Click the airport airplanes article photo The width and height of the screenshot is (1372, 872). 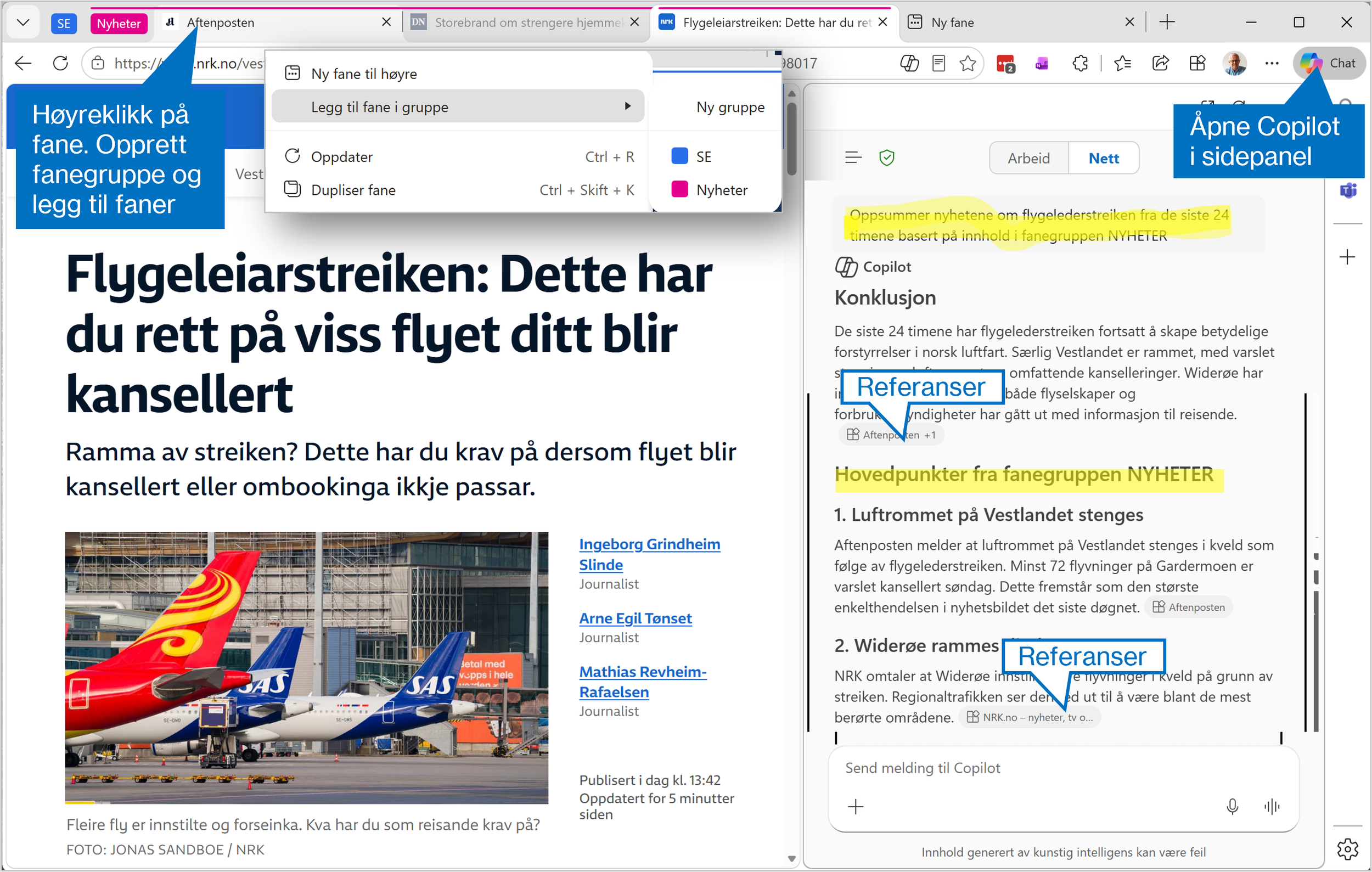point(307,668)
